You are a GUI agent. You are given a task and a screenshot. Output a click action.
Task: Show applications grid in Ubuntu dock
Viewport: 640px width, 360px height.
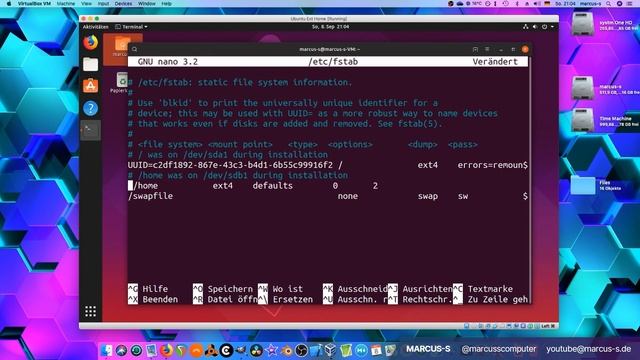90,311
